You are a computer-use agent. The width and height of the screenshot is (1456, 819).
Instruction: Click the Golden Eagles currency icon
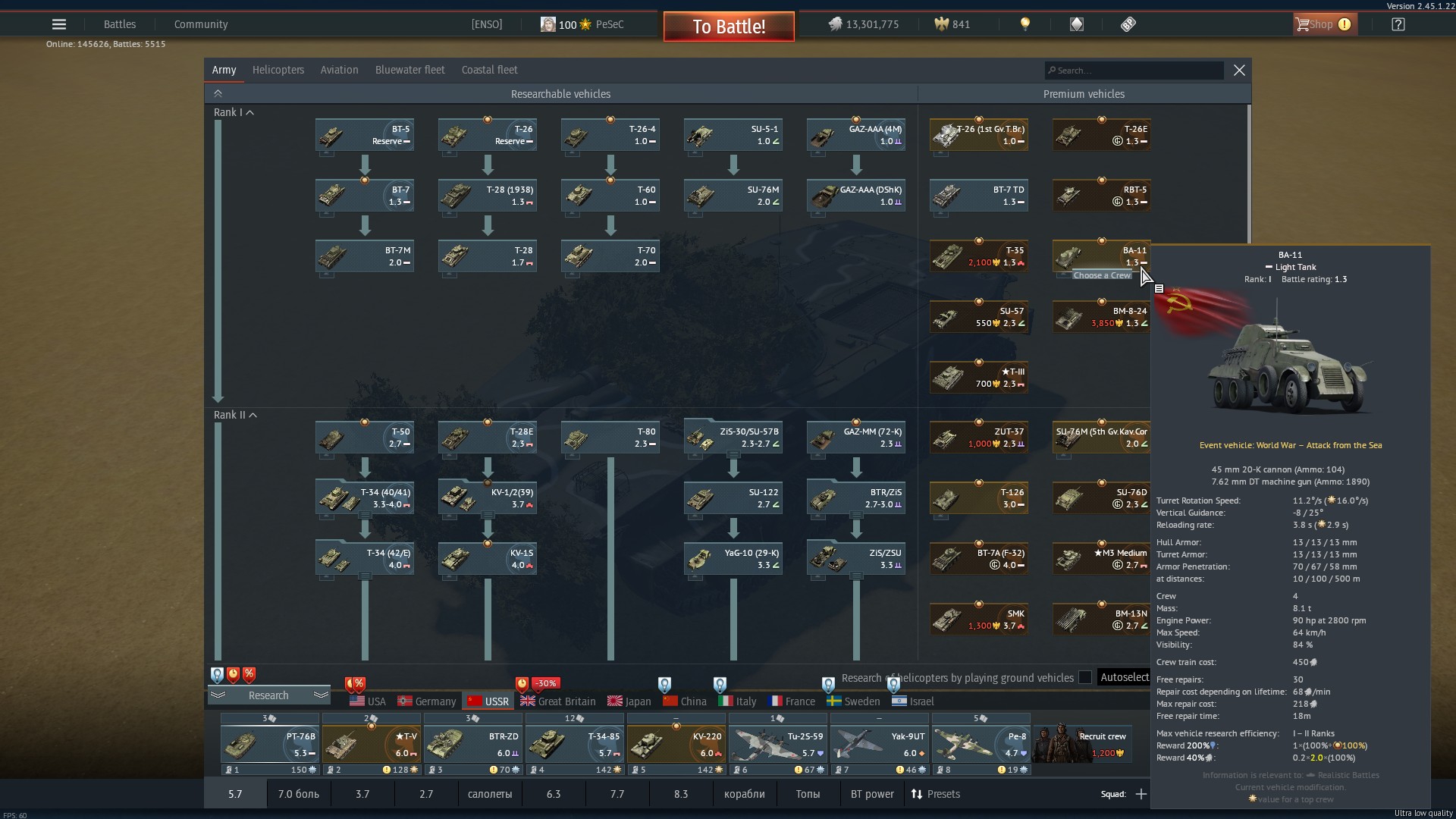click(x=942, y=24)
